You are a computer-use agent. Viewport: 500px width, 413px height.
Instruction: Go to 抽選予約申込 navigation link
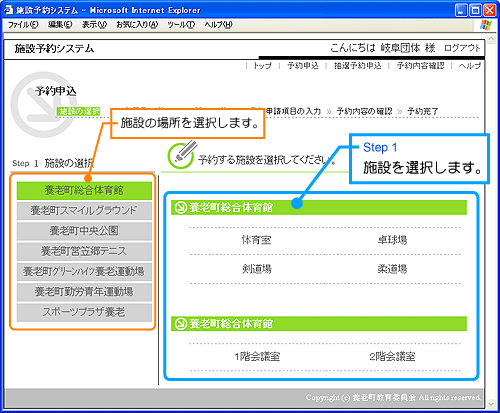pyautogui.click(x=358, y=66)
